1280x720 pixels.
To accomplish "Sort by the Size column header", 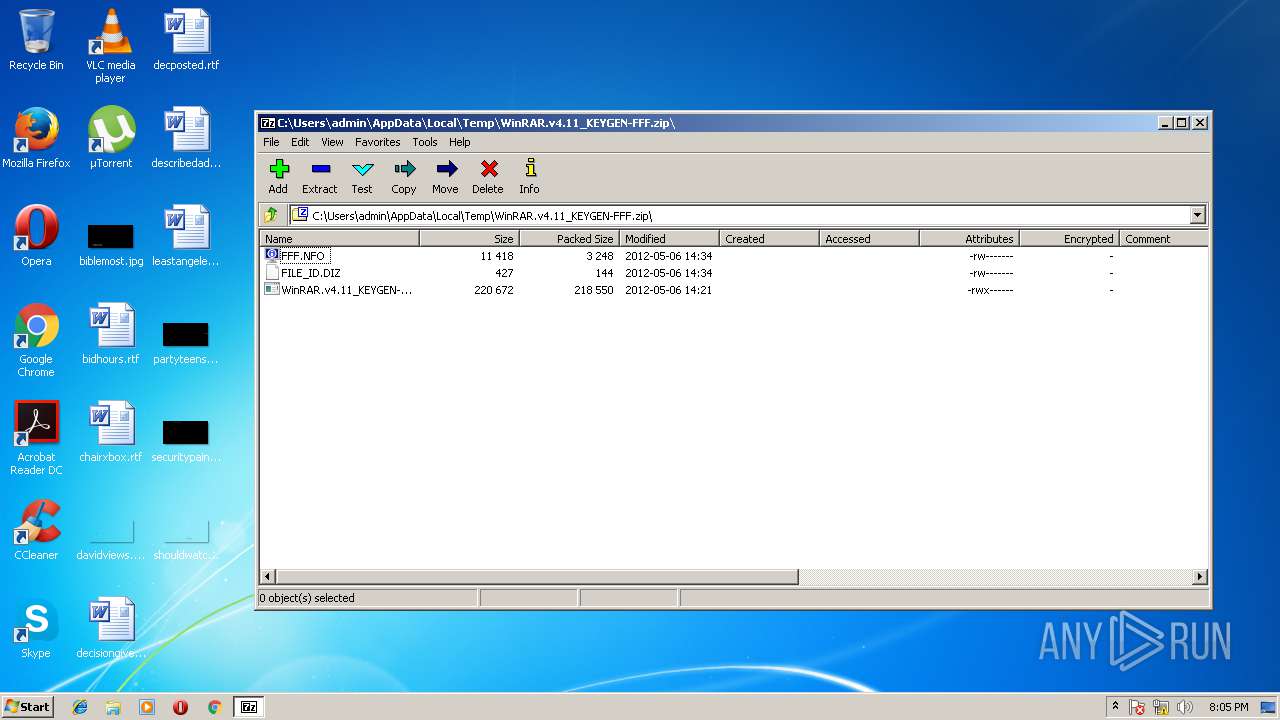I will click(470, 239).
